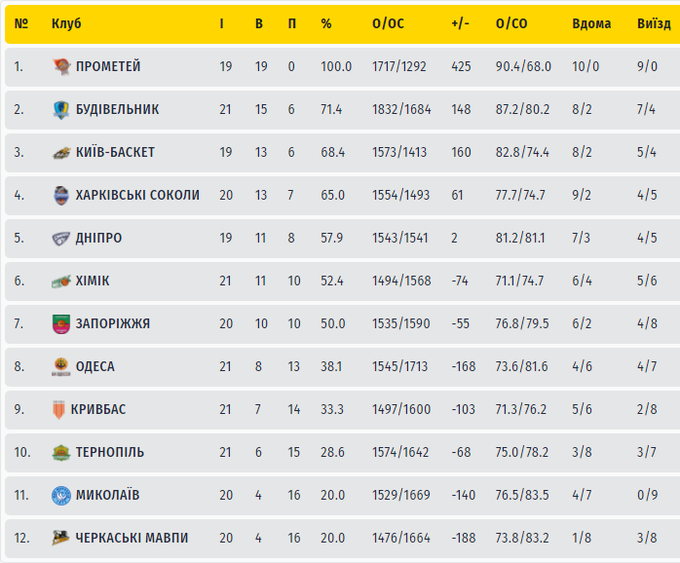Click the Харківські Соколи team logo

point(62,196)
